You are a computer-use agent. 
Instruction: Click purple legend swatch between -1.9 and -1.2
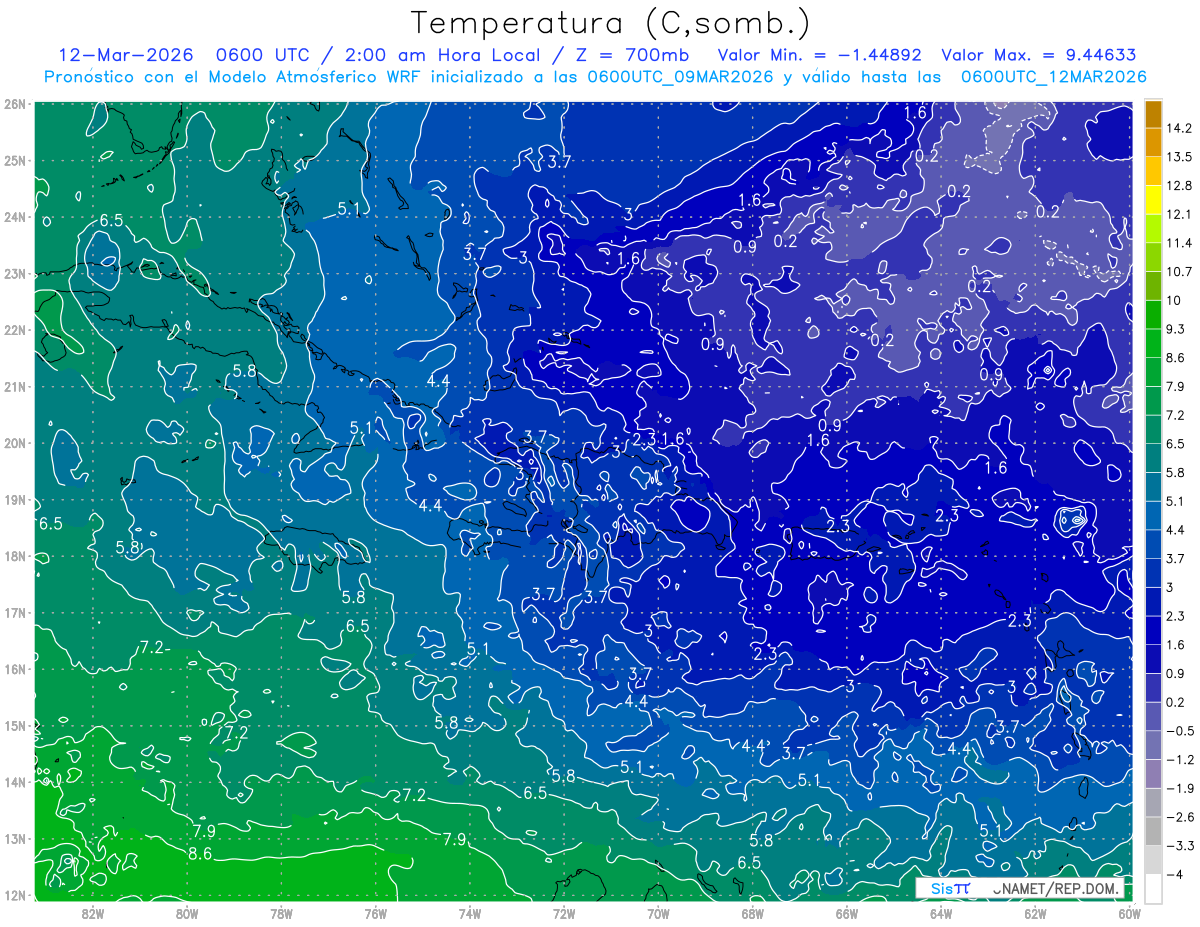(x=1153, y=773)
